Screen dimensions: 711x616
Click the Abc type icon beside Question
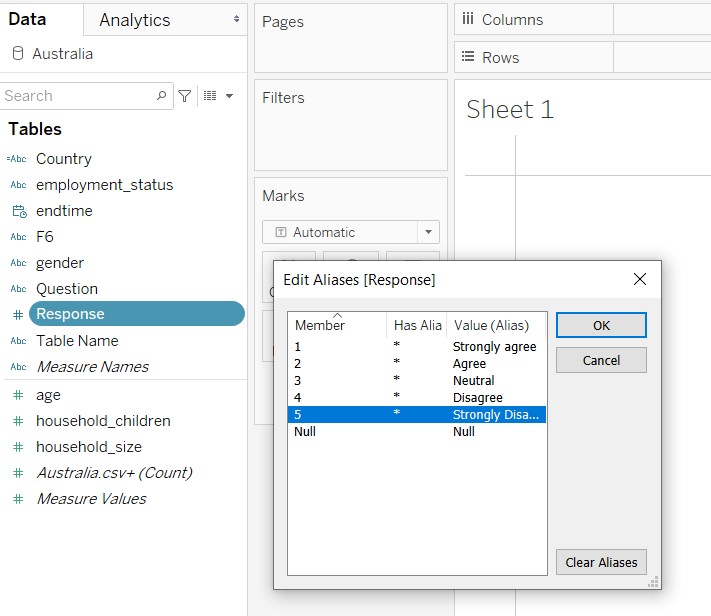pos(18,288)
